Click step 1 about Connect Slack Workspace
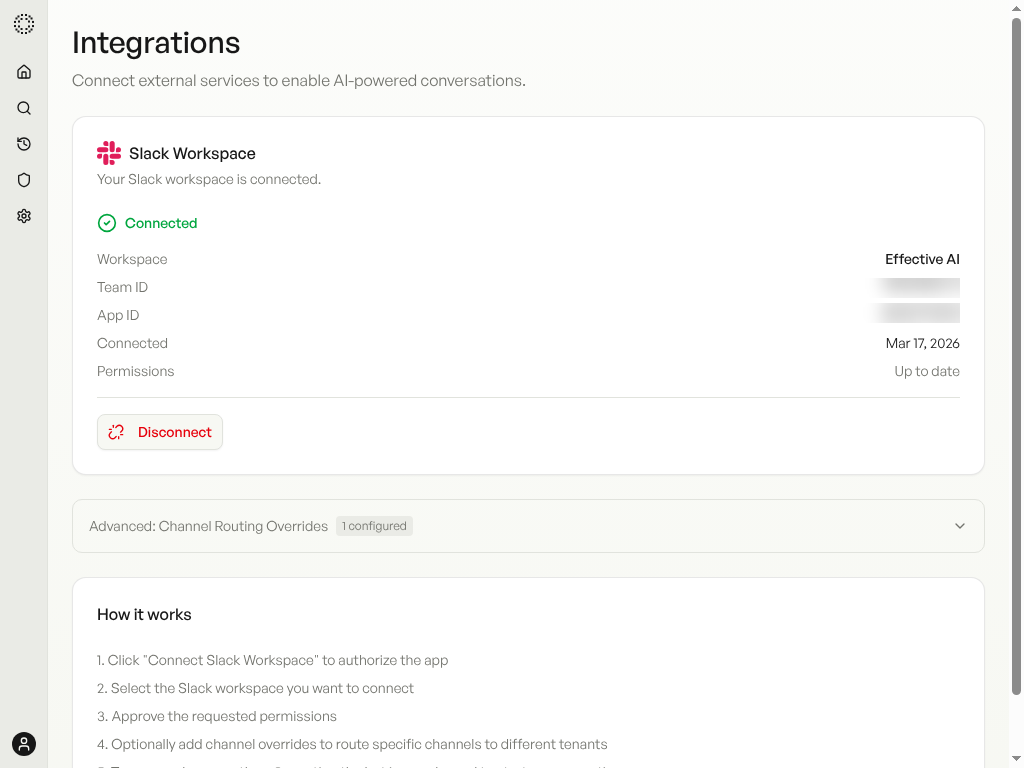The image size is (1024, 768). click(x=272, y=660)
